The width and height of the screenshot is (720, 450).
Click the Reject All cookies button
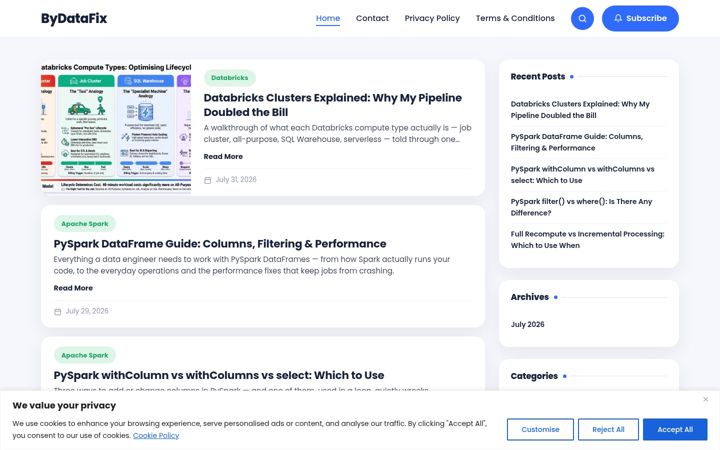point(608,429)
